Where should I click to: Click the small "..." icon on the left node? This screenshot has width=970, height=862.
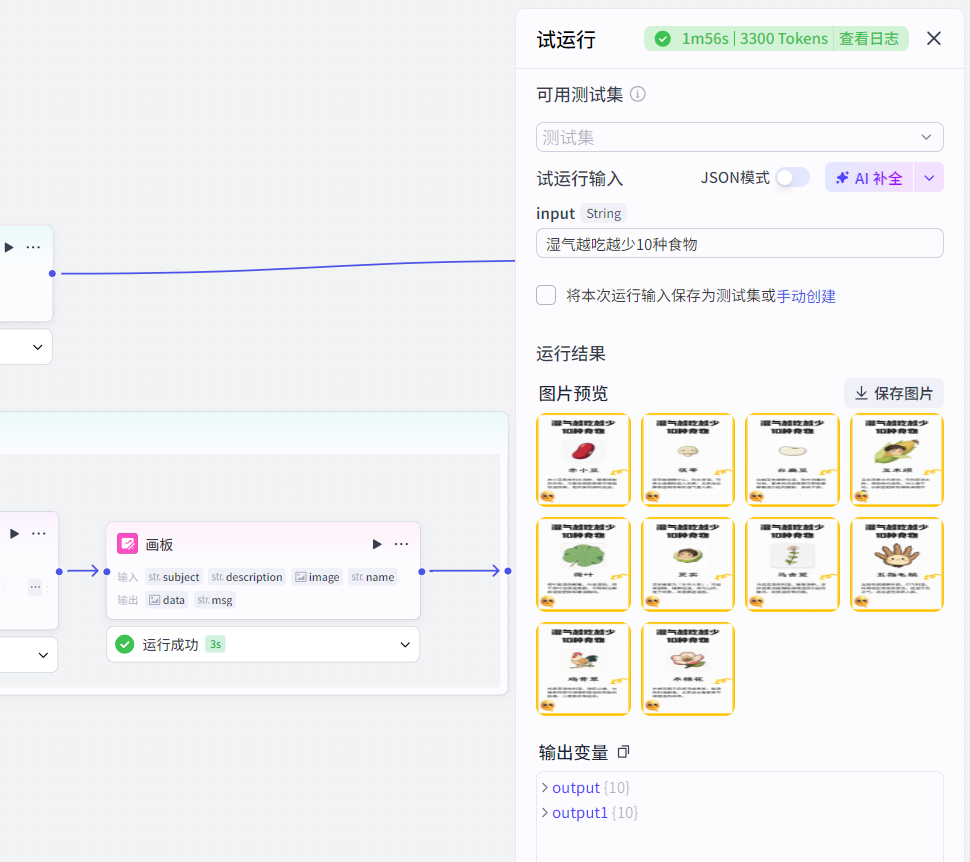point(35,587)
